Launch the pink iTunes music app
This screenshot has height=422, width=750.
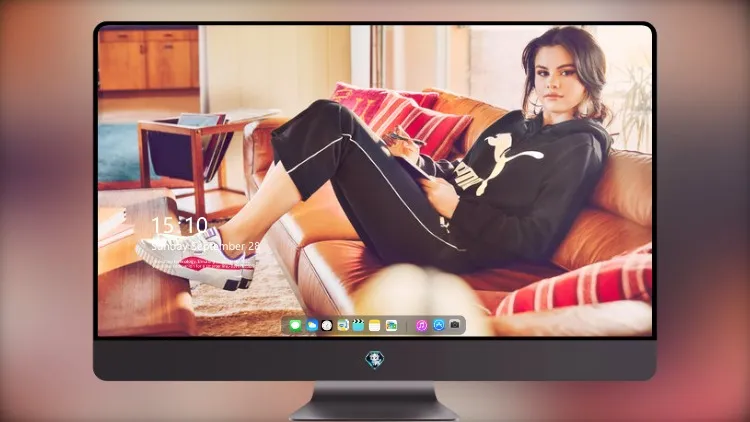421,325
